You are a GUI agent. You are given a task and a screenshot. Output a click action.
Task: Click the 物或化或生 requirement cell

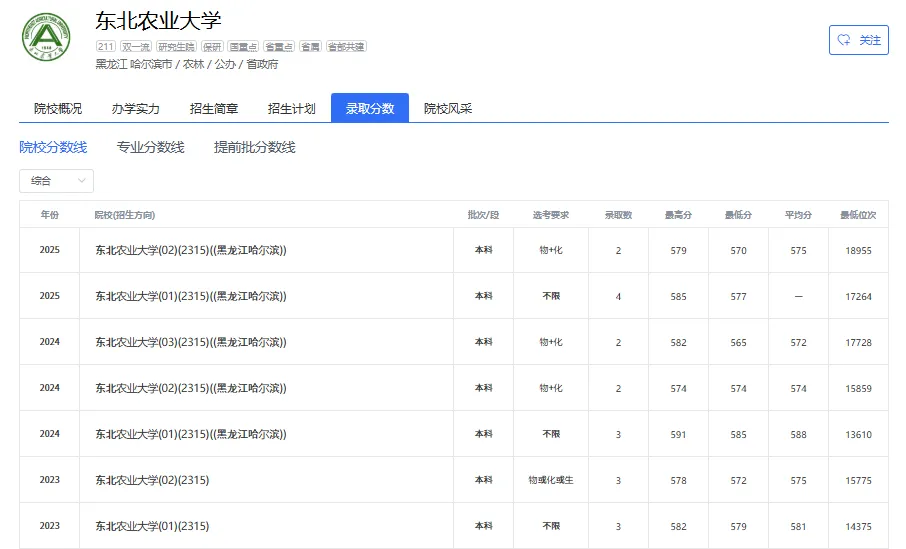tap(551, 480)
